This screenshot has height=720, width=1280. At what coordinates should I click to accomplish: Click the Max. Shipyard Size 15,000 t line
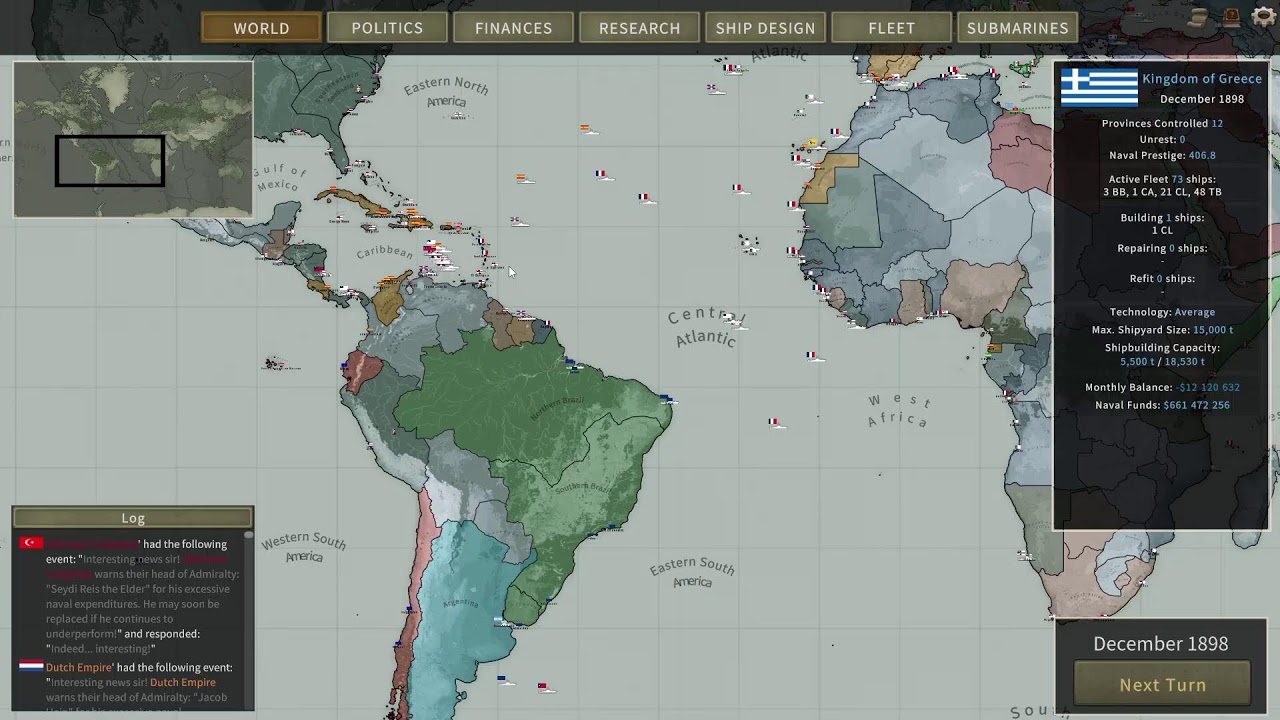pos(1162,330)
